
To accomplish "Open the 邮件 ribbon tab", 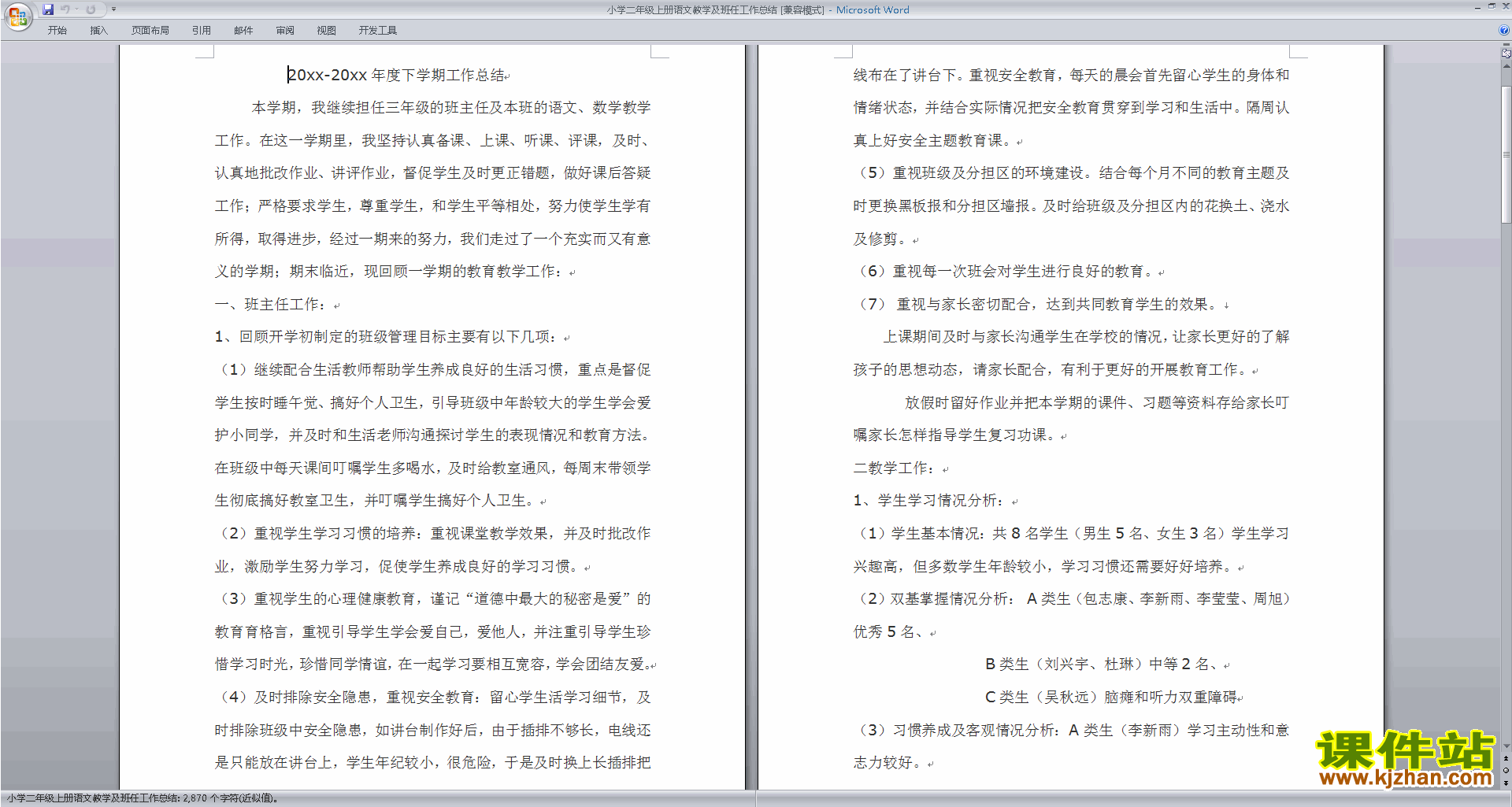I will pos(243,31).
